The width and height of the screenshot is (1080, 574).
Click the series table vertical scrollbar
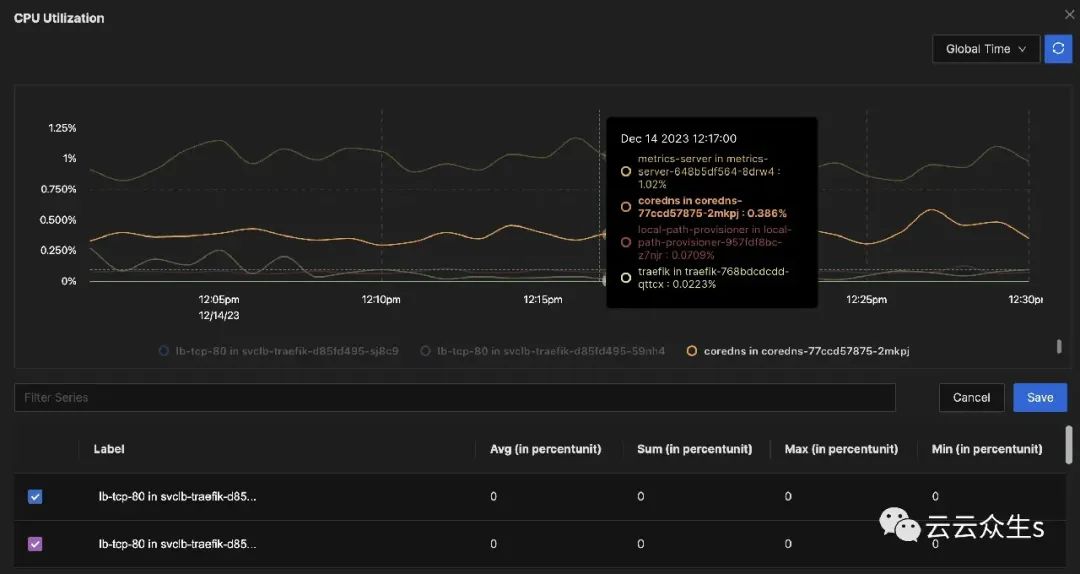(1069, 446)
